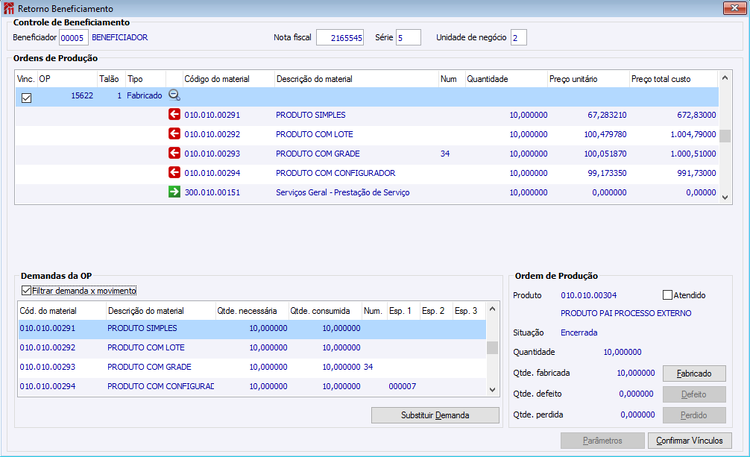Uncheck Filtrar demanda x movimento
Image resolution: width=750 pixels, height=457 pixels.
click(x=26, y=290)
